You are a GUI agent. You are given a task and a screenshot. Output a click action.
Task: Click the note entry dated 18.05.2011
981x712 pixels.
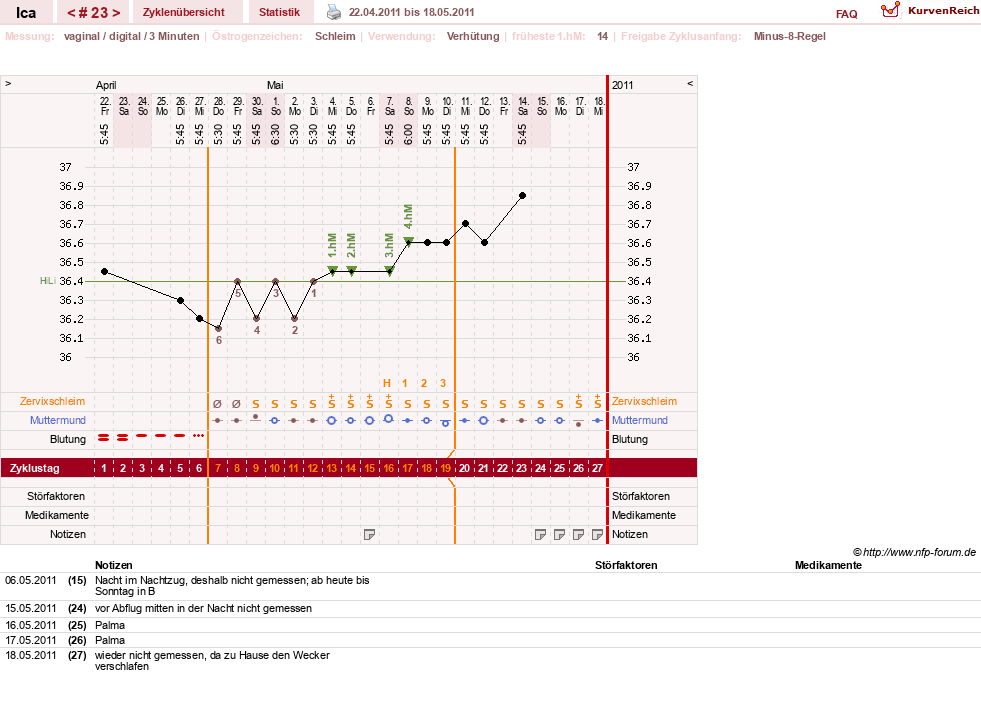pyautogui.click(x=212, y=661)
